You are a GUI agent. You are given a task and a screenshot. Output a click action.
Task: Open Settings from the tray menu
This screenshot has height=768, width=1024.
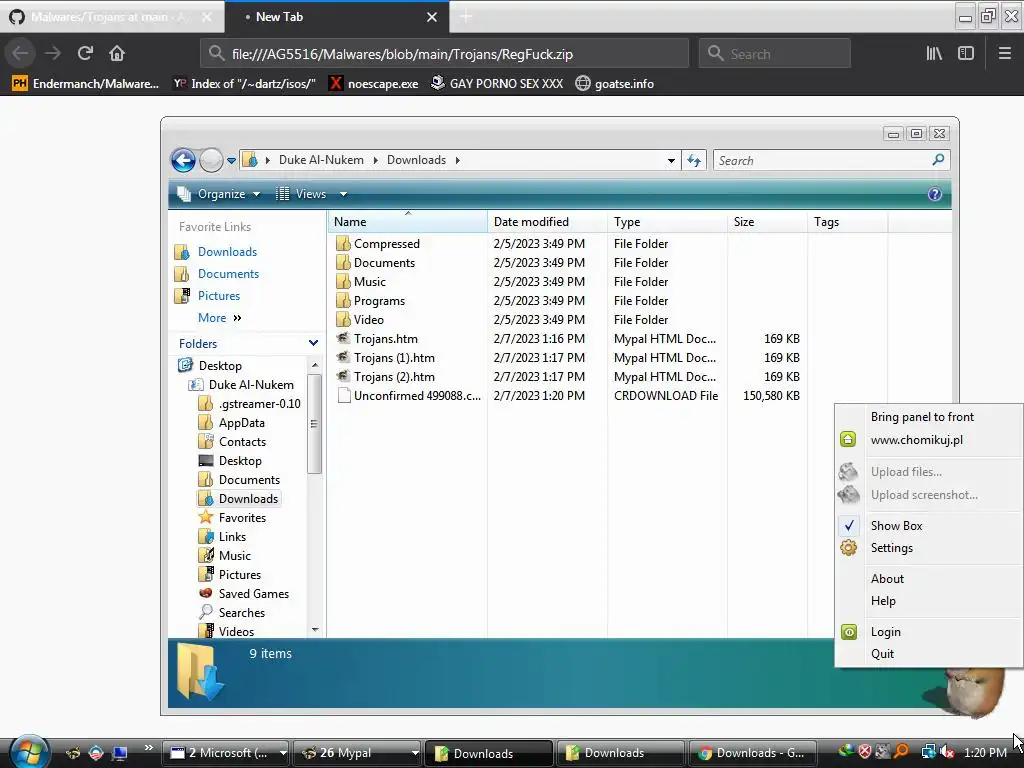(x=891, y=548)
